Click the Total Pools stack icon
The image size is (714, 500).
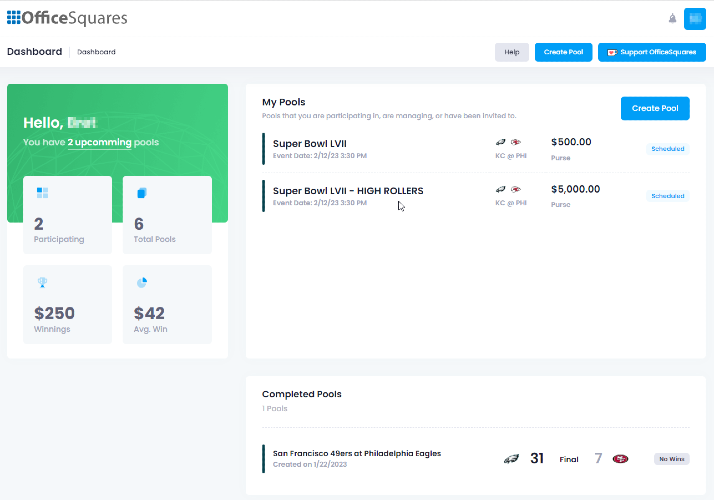click(x=142, y=193)
